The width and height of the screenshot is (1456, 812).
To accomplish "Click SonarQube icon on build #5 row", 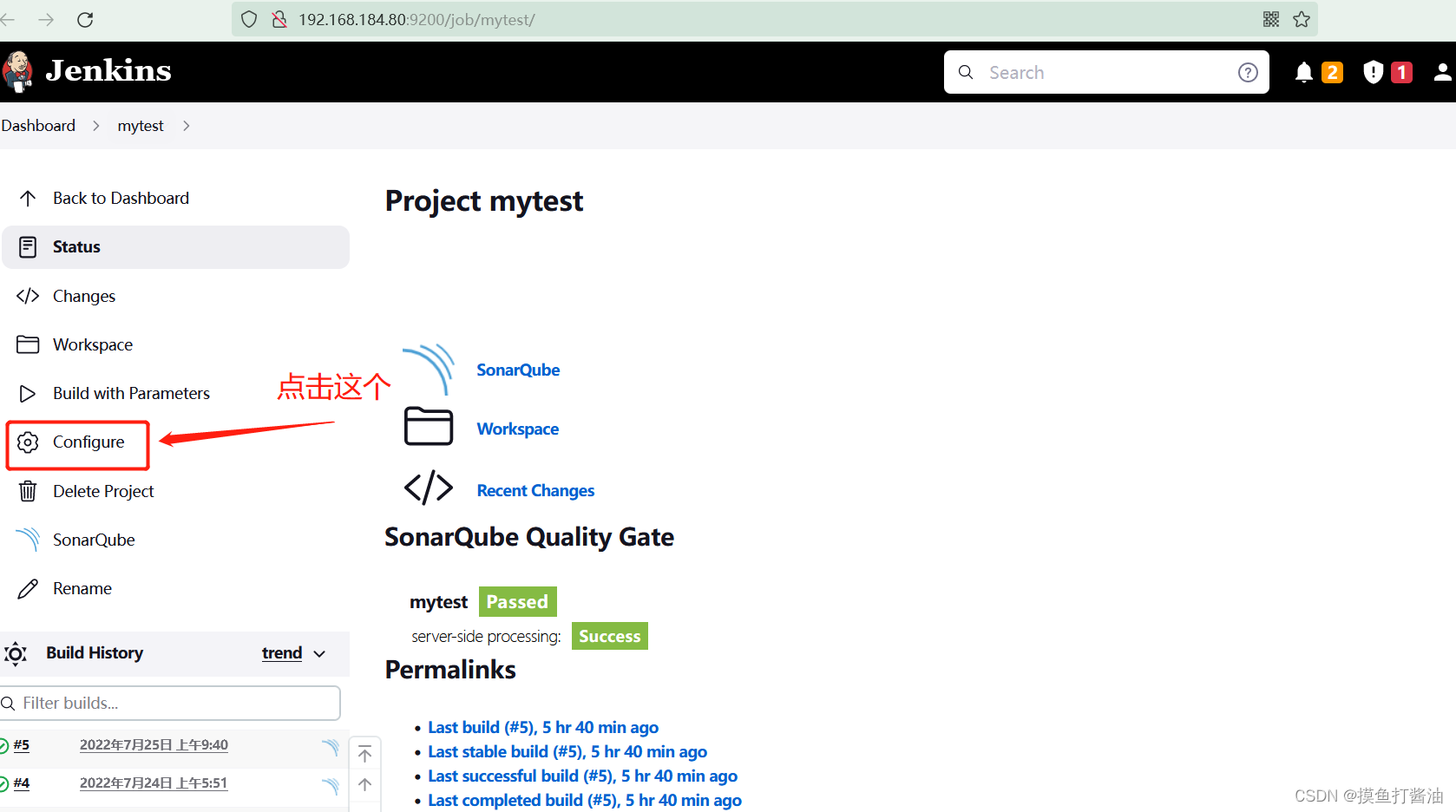I will (x=331, y=747).
